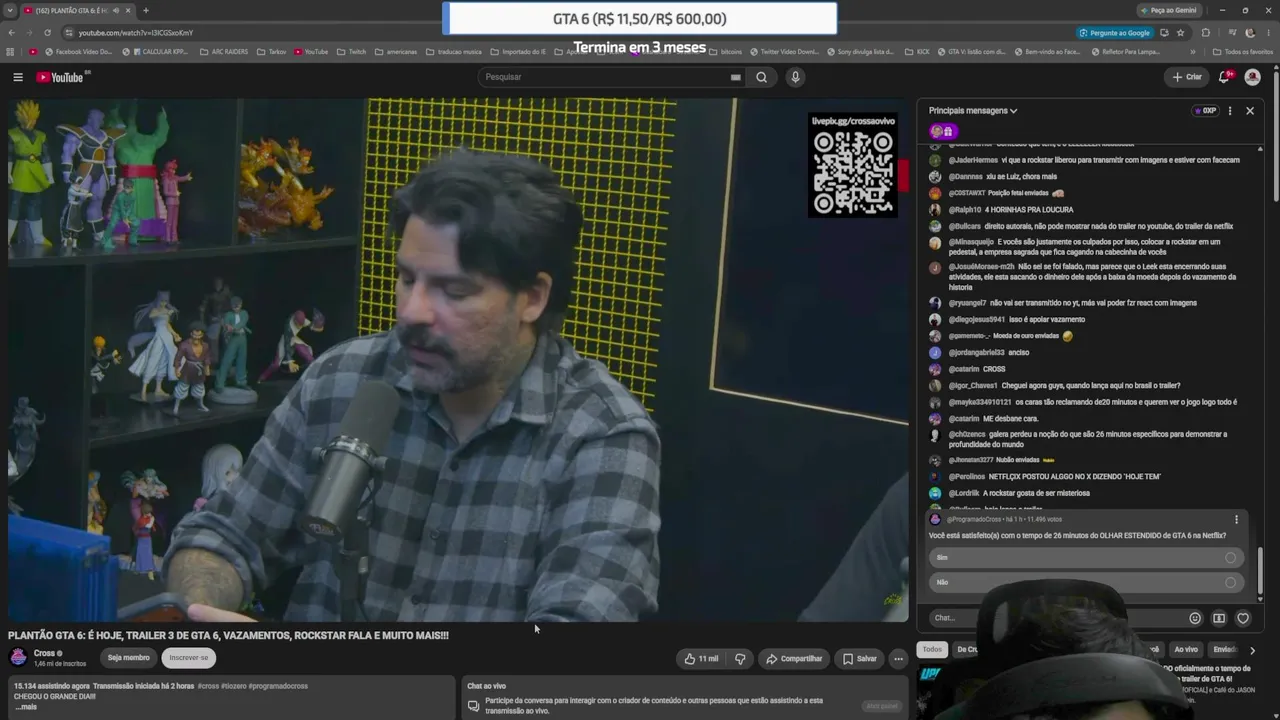
Task: Open the Cross channel avatar
Action: (18, 657)
